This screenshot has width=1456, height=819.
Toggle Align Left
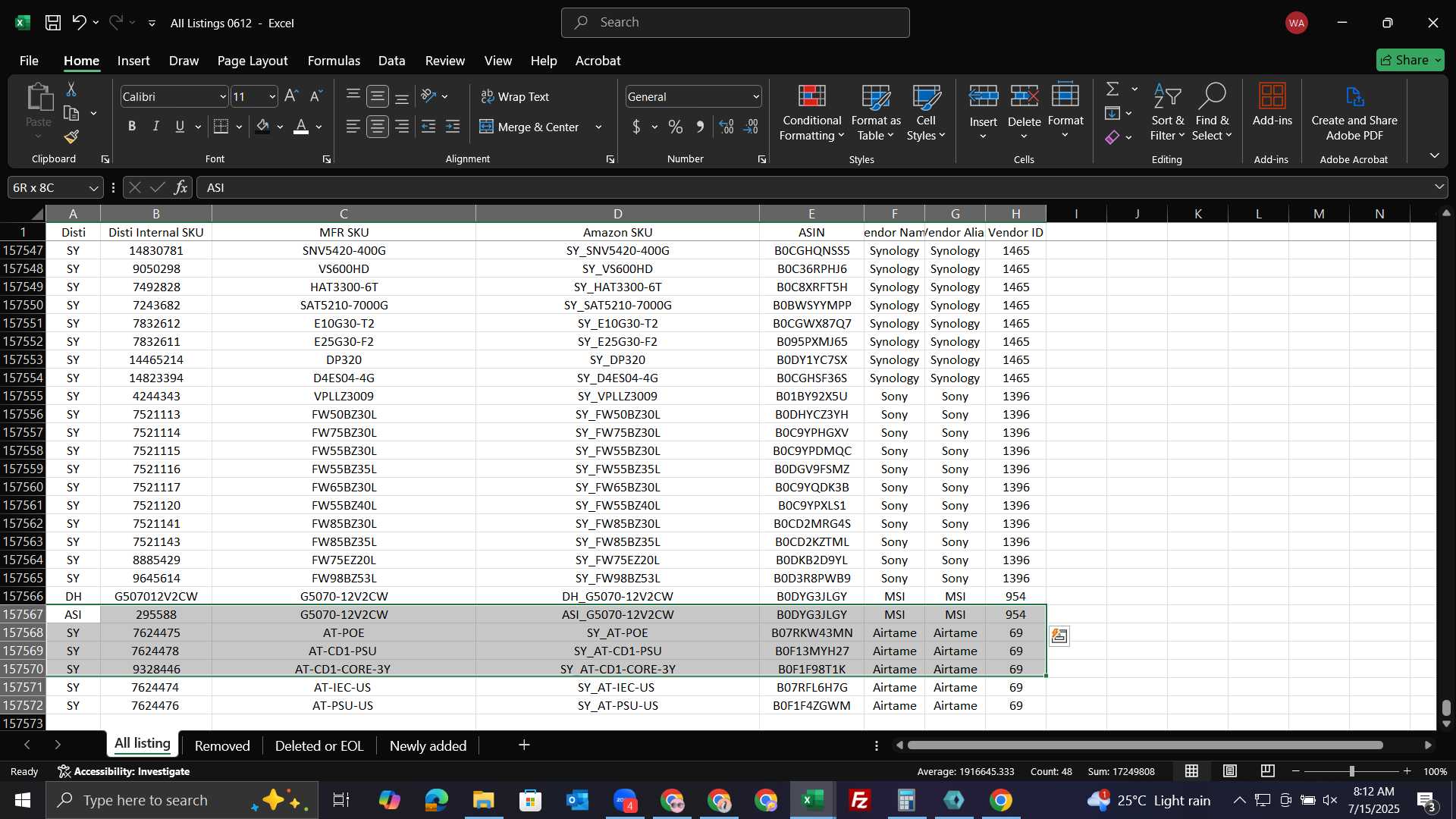(x=353, y=127)
